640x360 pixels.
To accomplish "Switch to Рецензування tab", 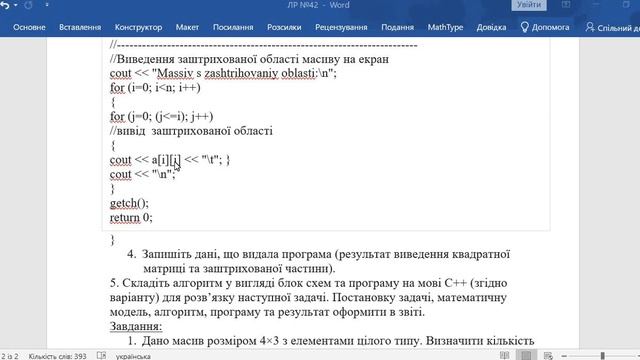I will pos(341,27).
